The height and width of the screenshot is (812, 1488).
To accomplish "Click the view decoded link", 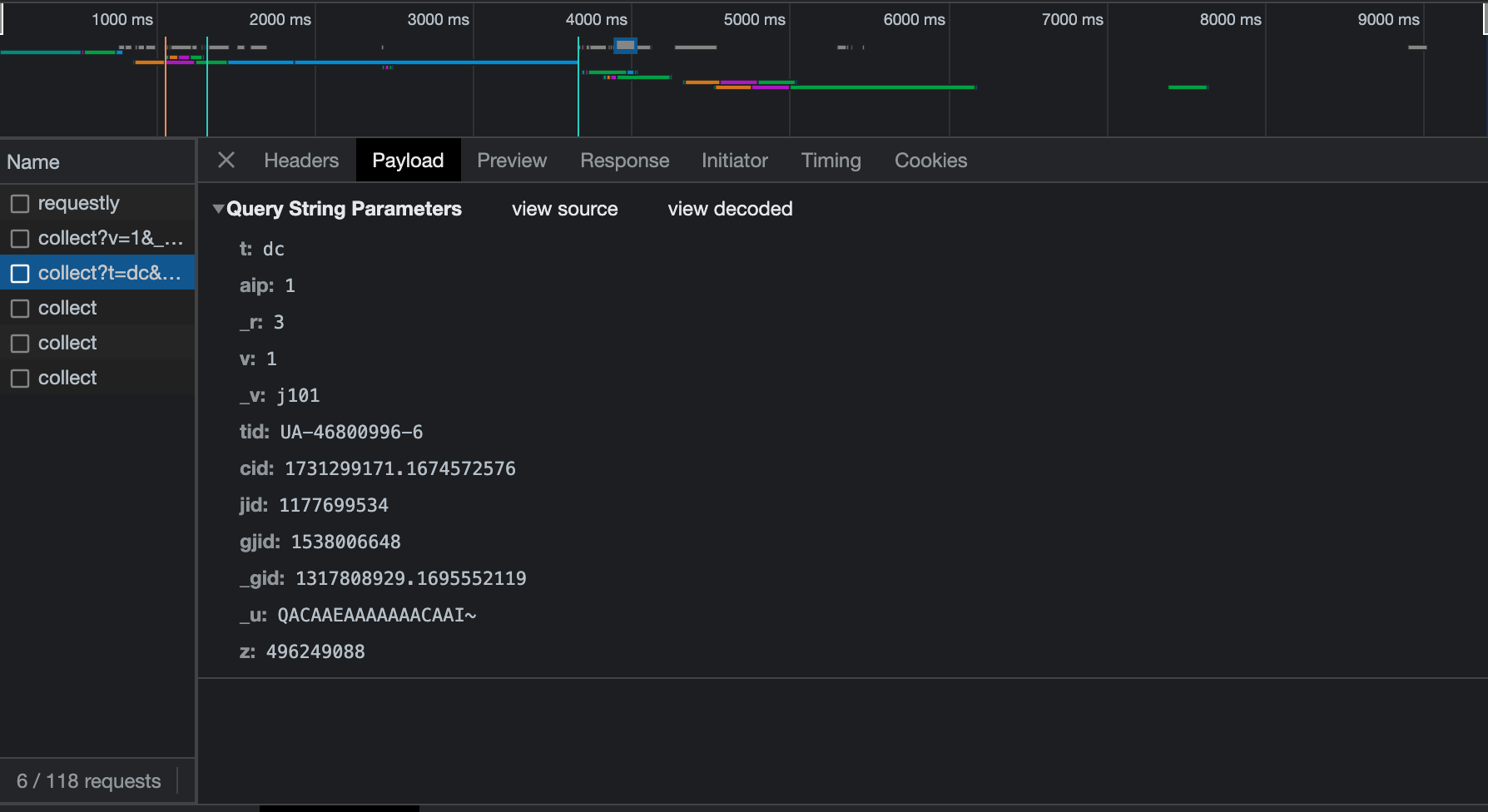I will point(730,209).
